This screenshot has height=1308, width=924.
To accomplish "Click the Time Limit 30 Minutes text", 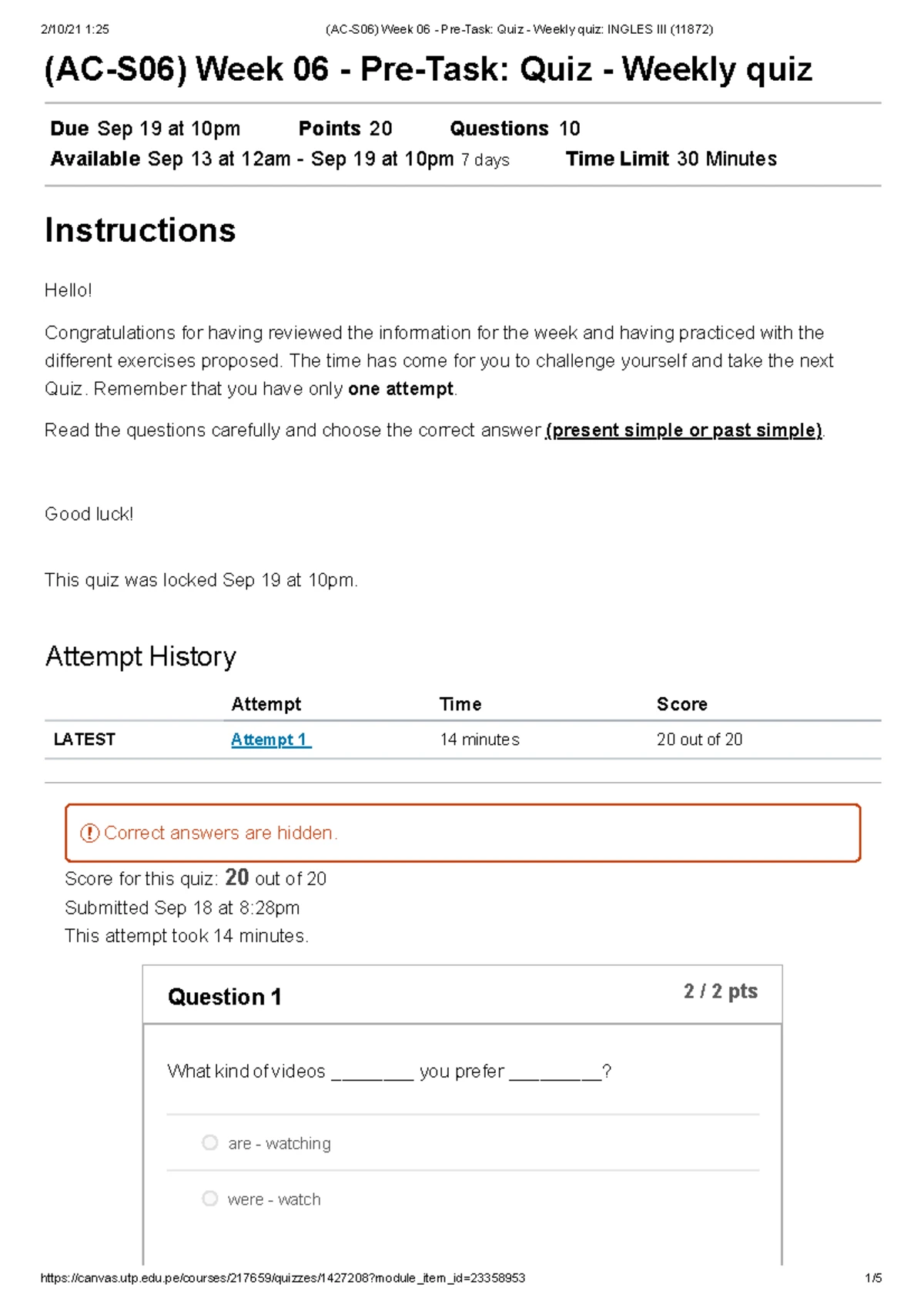I will (x=671, y=159).
